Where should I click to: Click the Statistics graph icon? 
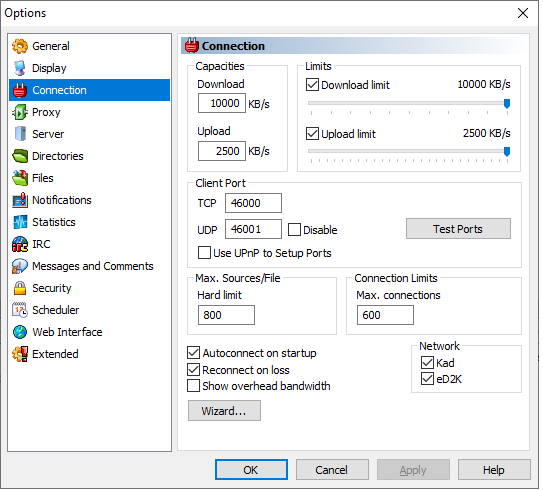[20, 222]
